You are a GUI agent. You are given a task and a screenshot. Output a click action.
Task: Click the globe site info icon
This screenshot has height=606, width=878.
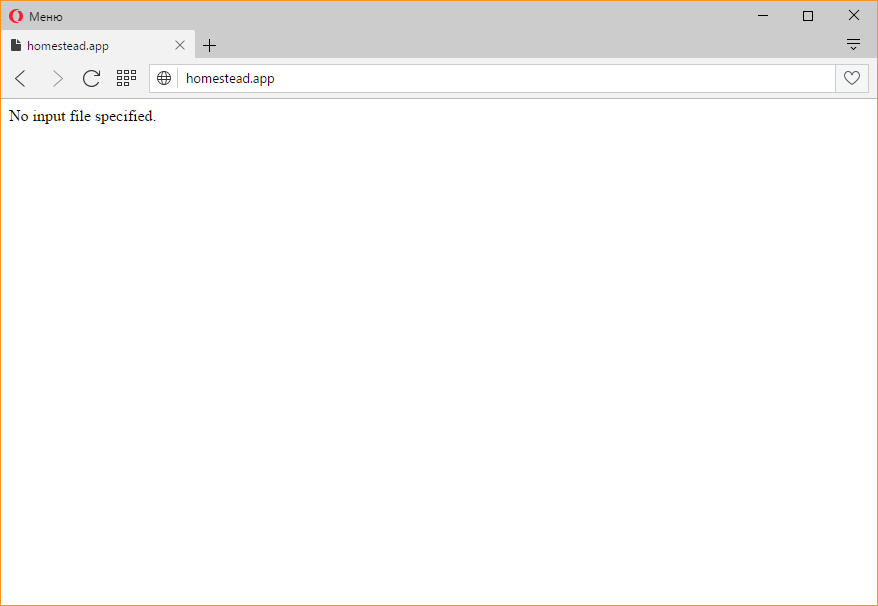164,78
